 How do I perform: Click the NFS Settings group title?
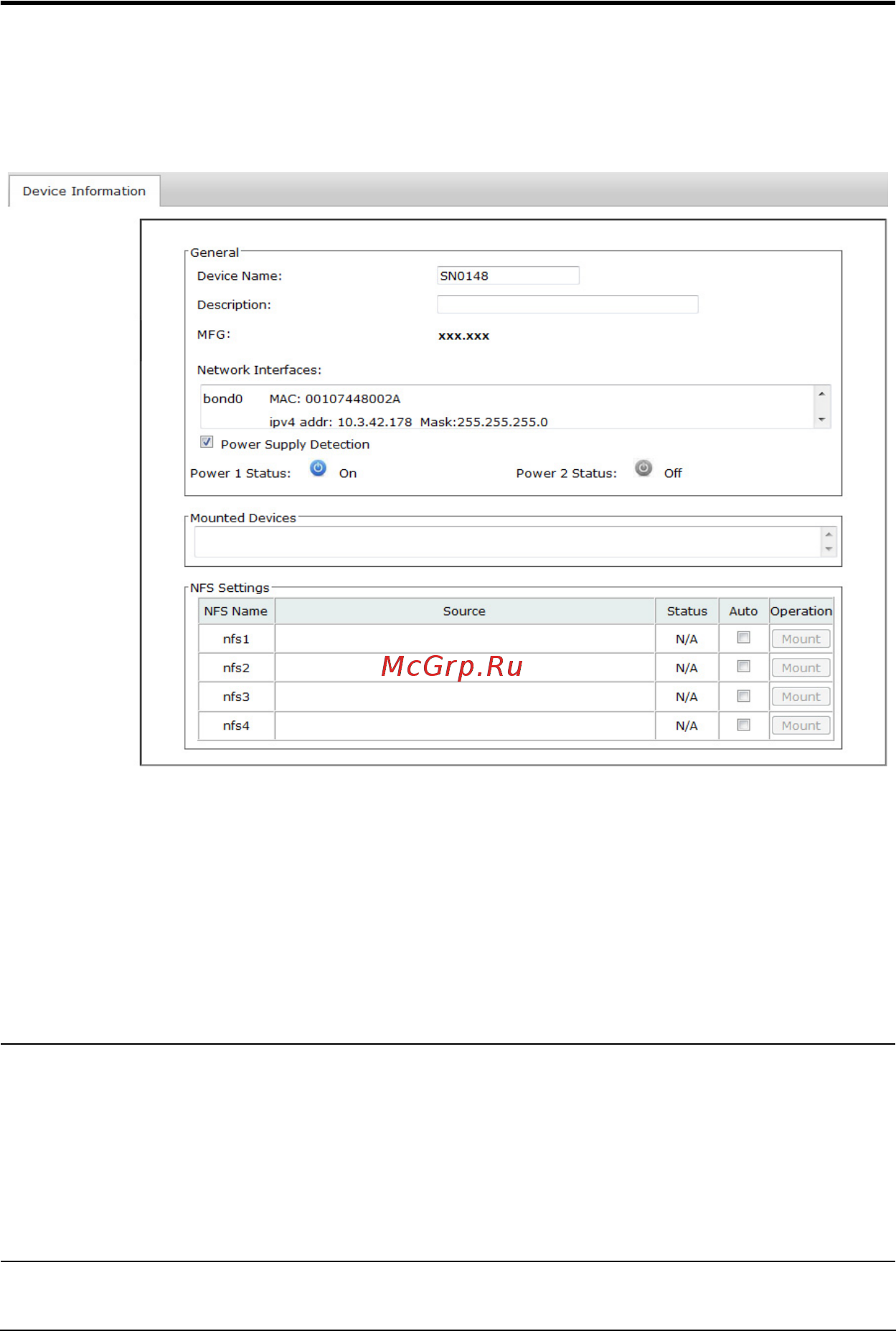tap(230, 588)
